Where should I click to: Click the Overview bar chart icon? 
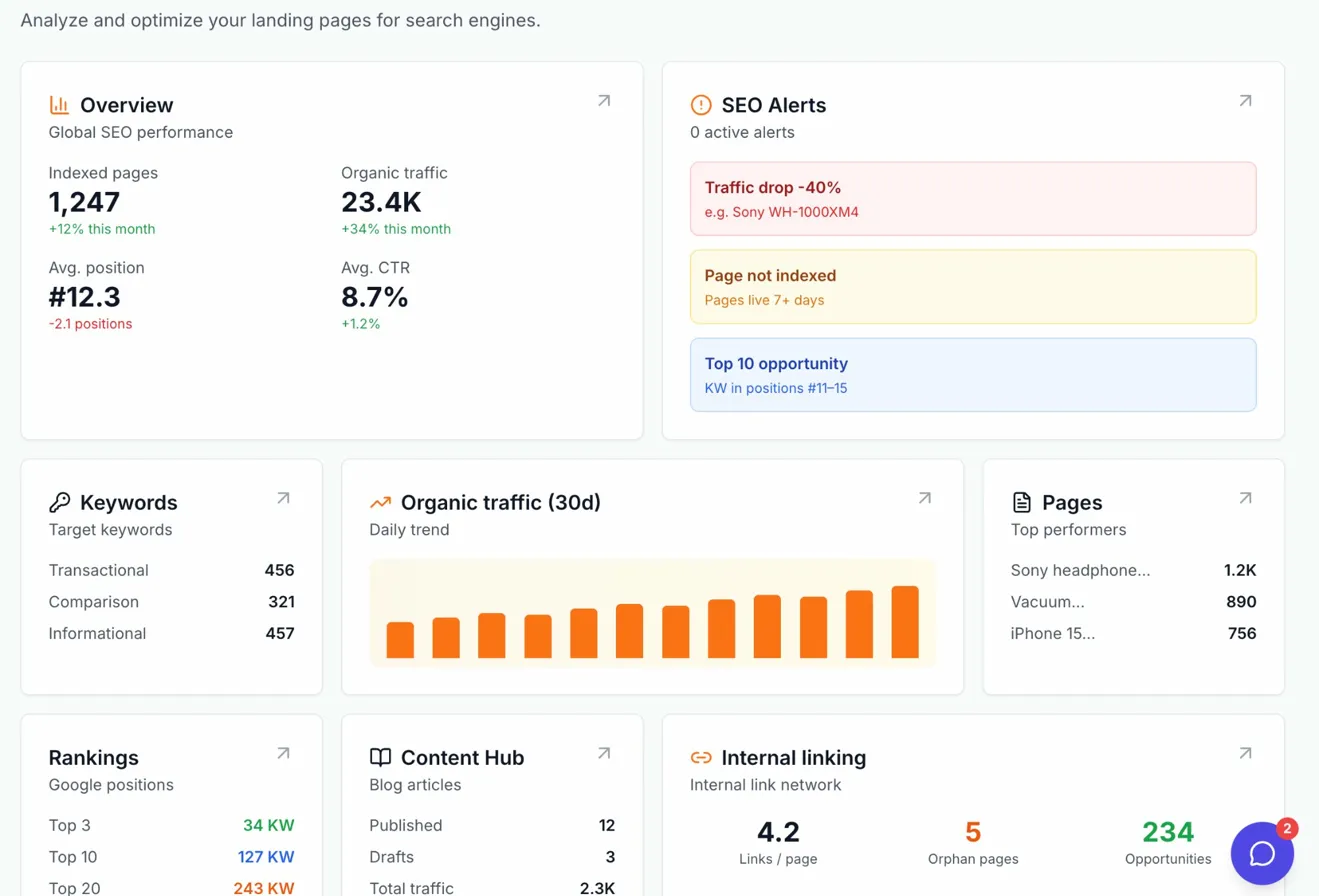pos(57,104)
